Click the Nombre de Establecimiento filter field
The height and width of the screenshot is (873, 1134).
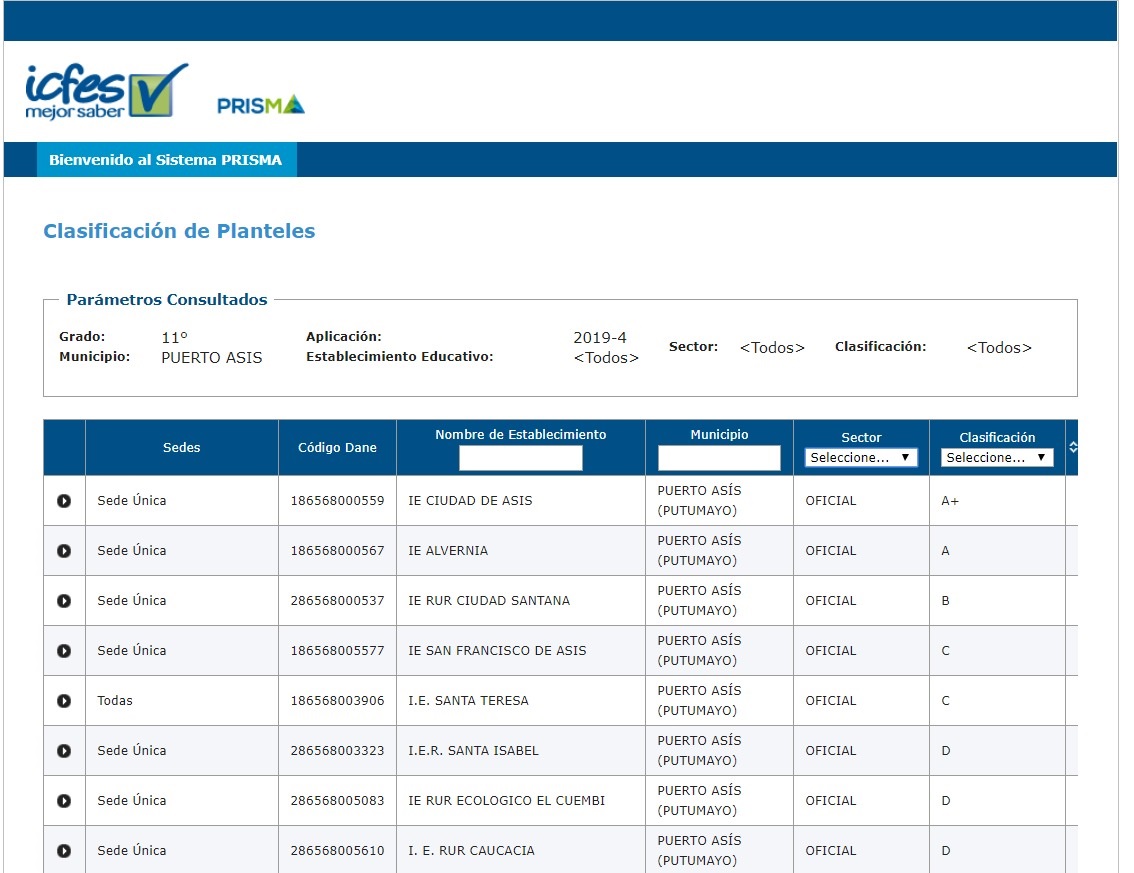point(520,458)
